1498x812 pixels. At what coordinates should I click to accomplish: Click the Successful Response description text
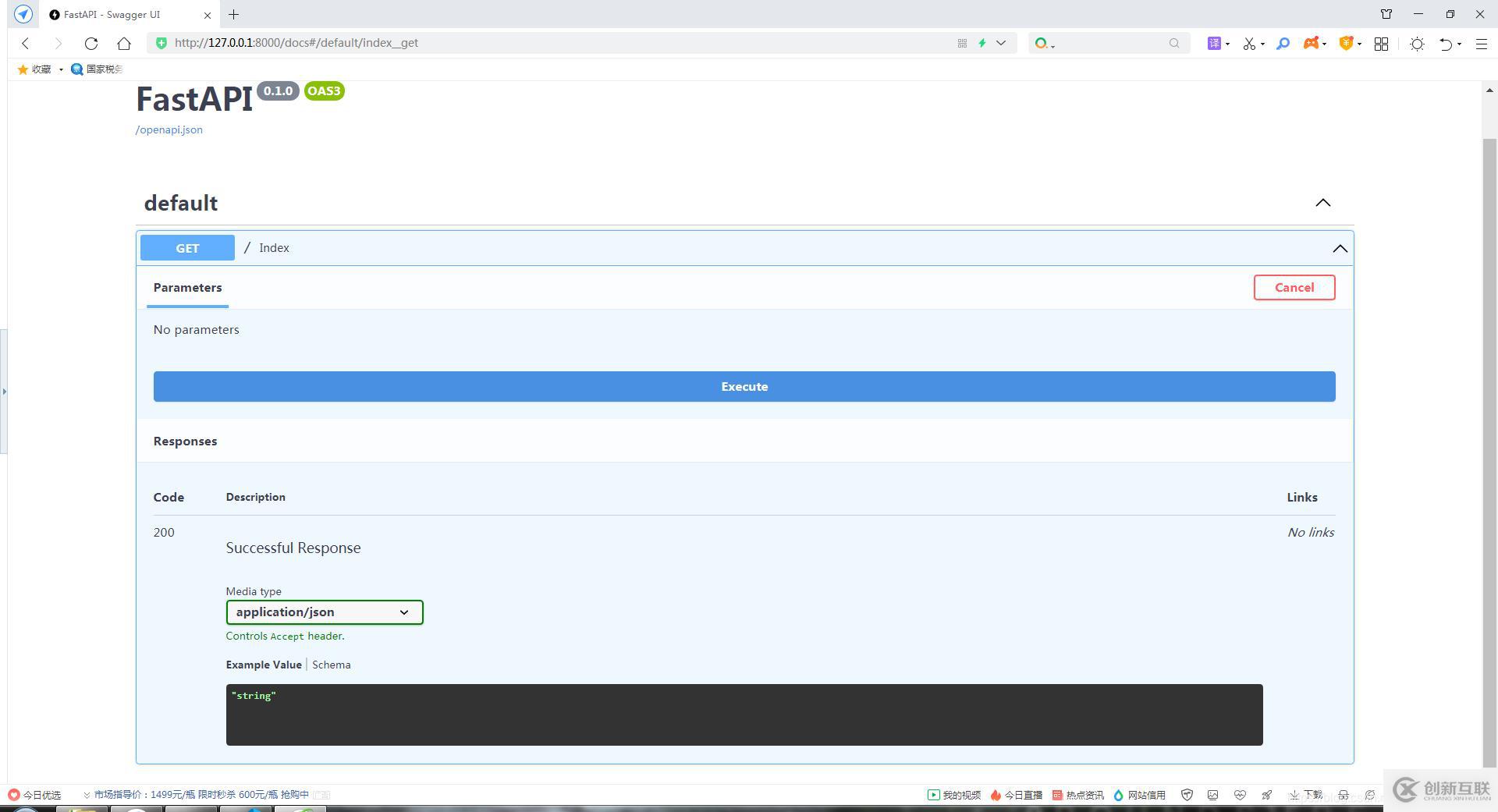293,548
